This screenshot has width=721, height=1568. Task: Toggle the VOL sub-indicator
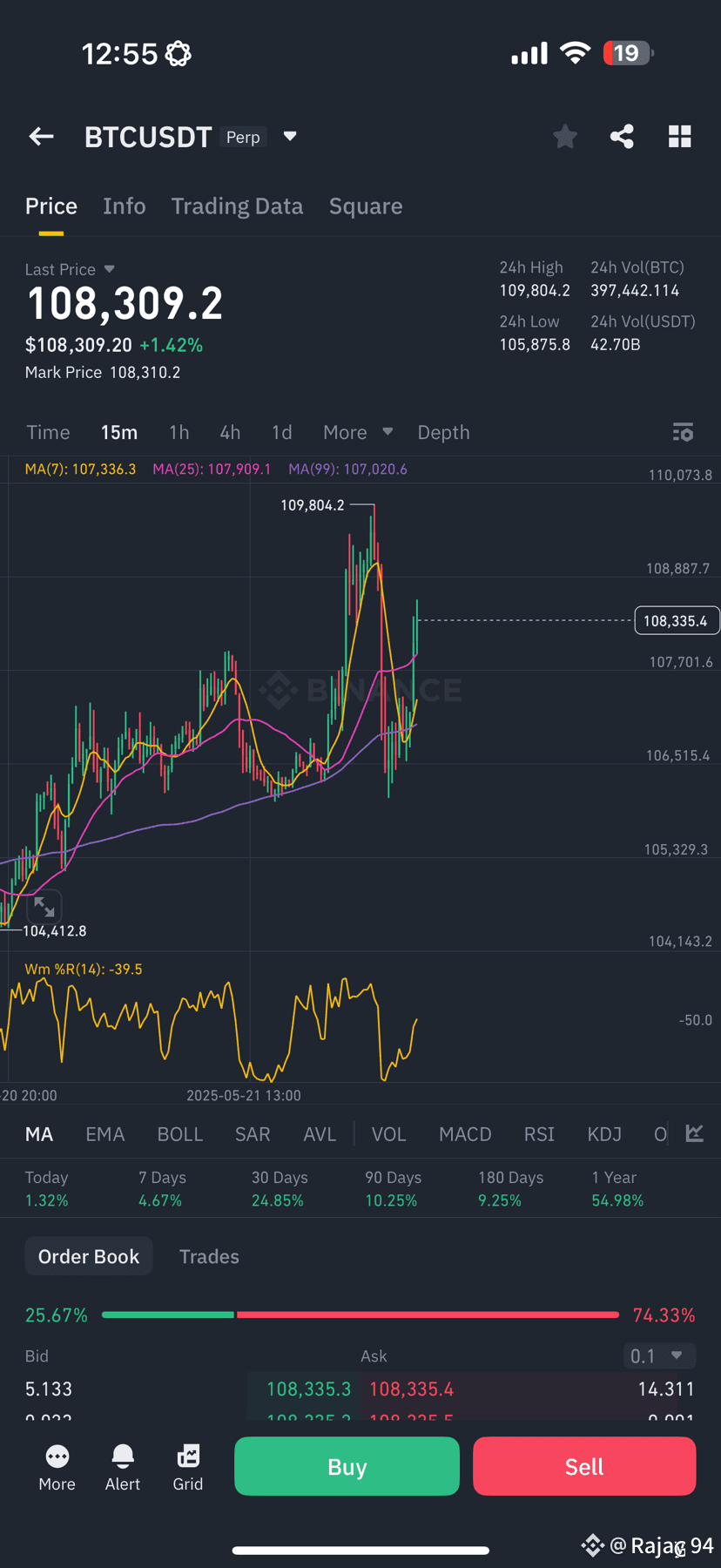389,1134
